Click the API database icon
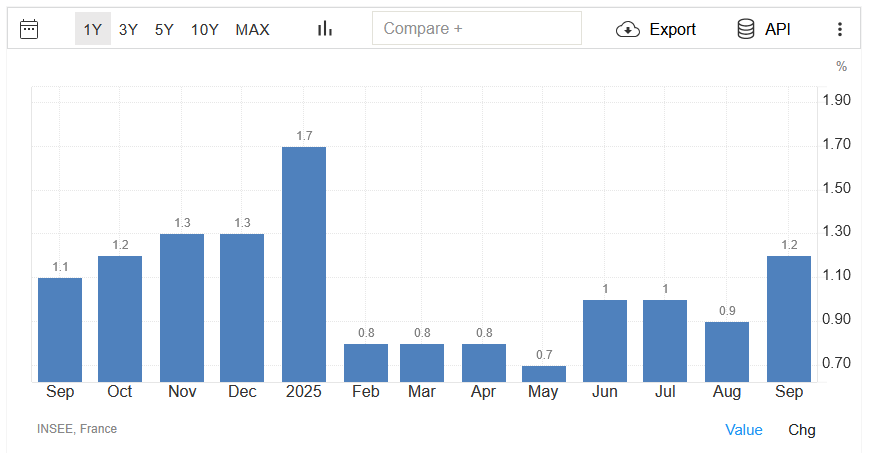Image resolution: width=870 pixels, height=453 pixels. 746,29
